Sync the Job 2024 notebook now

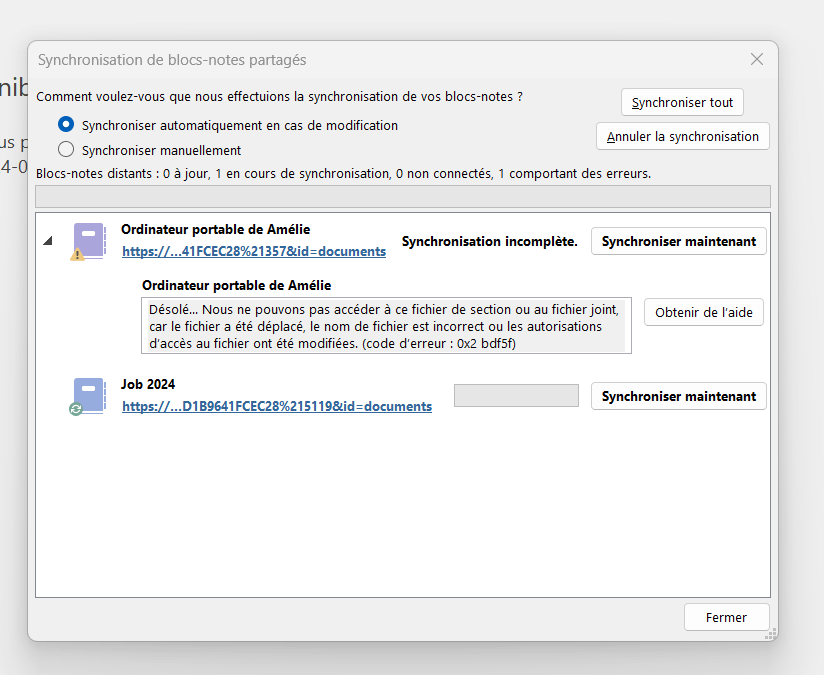[x=678, y=396]
